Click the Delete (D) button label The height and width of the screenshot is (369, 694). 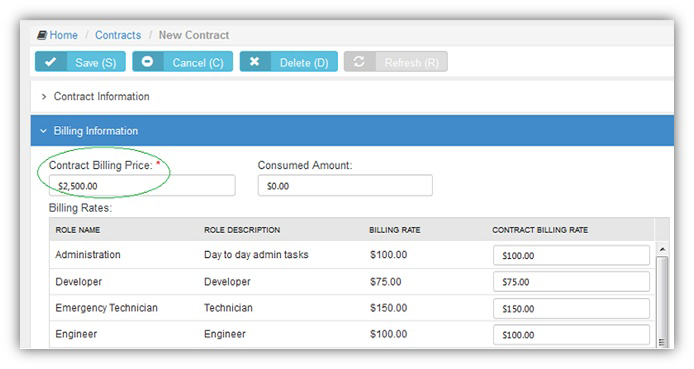pyautogui.click(x=304, y=62)
